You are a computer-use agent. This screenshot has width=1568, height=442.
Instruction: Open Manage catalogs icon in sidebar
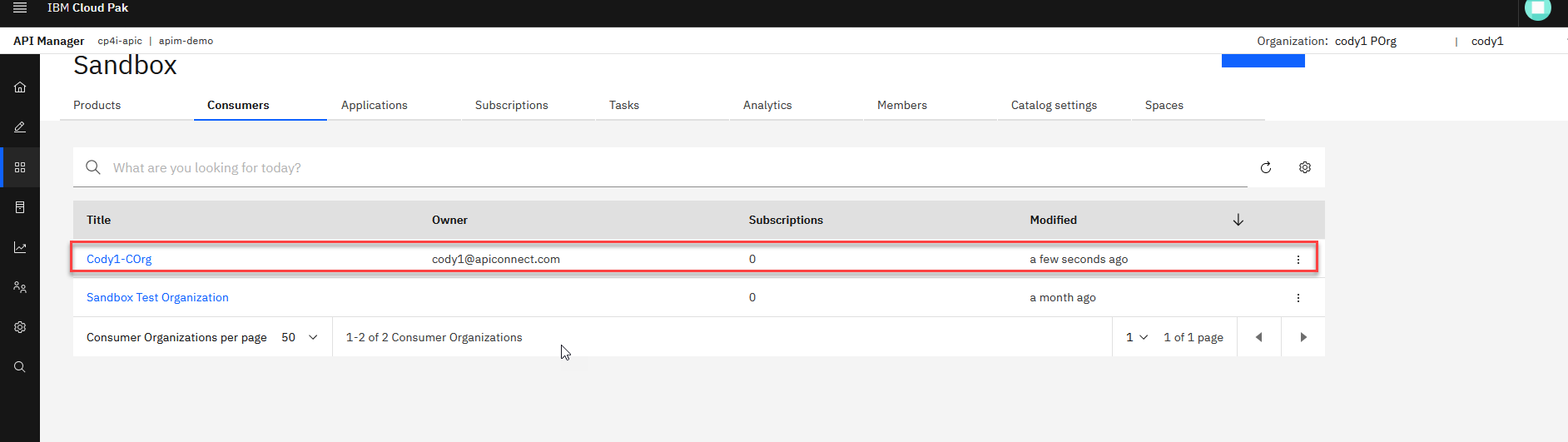(20, 167)
